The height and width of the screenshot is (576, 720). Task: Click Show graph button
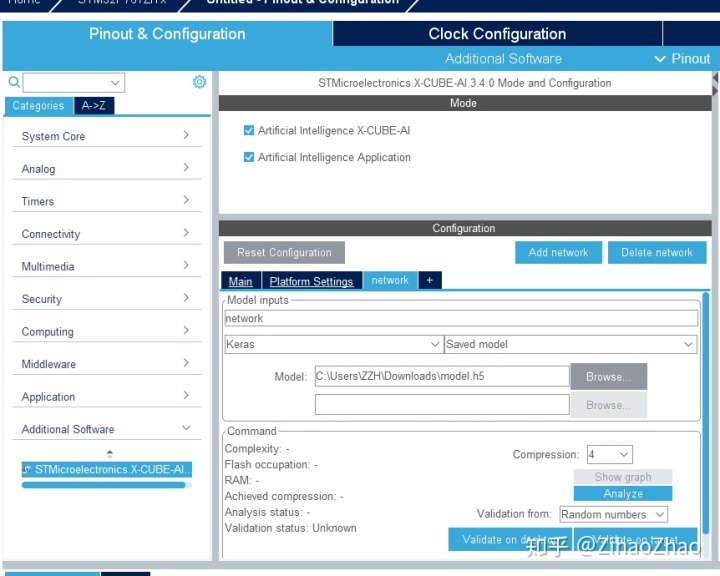pos(623,477)
